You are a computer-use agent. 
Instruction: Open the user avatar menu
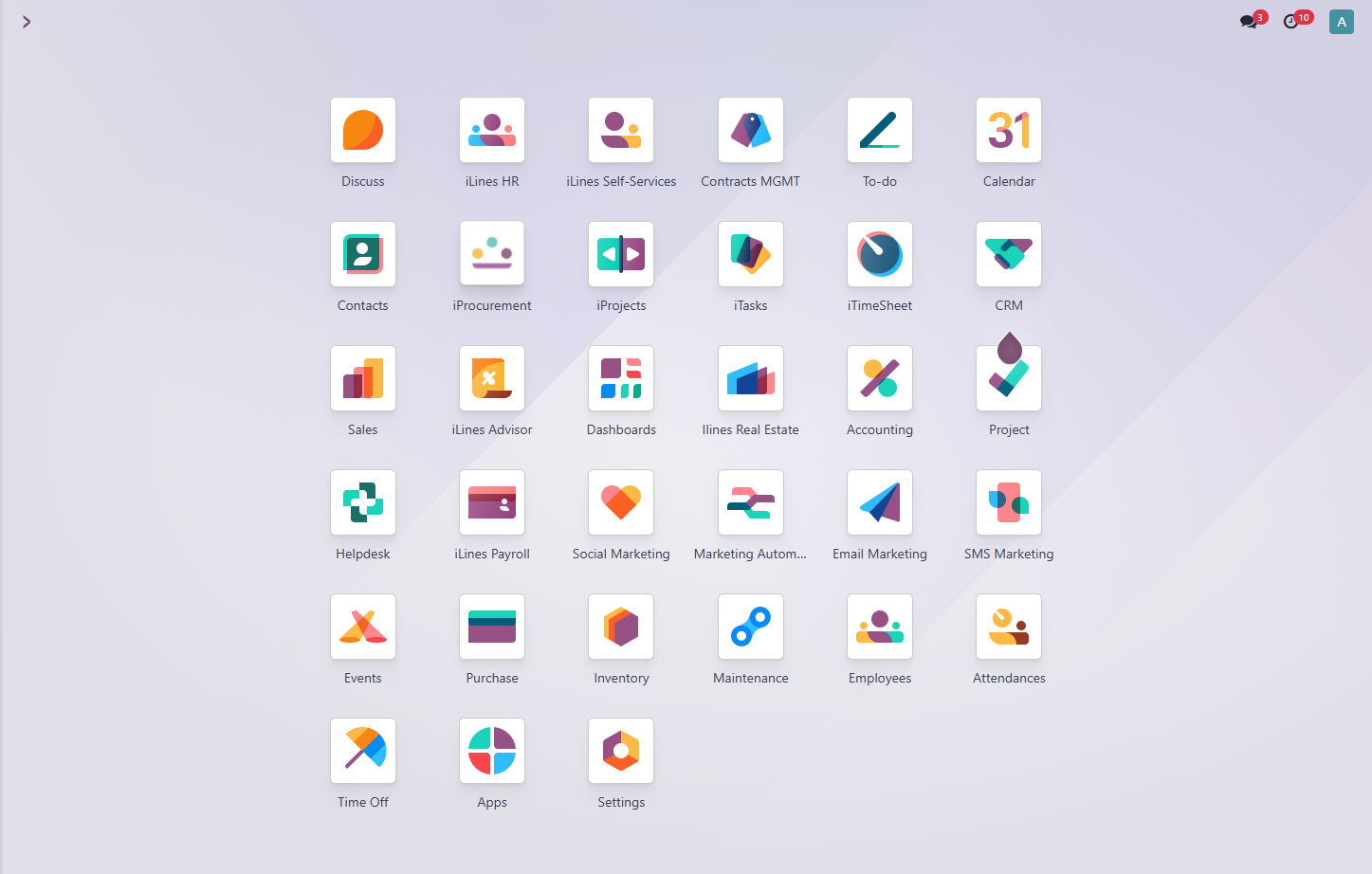[x=1342, y=22]
